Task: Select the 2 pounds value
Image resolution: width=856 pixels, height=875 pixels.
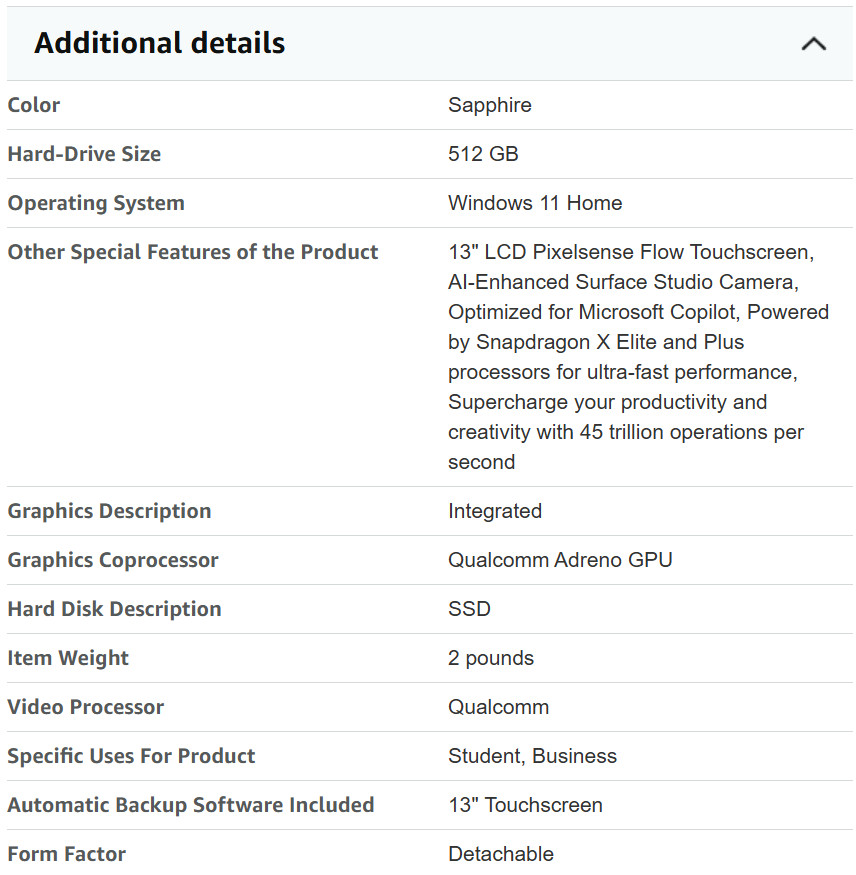Action: [491, 658]
